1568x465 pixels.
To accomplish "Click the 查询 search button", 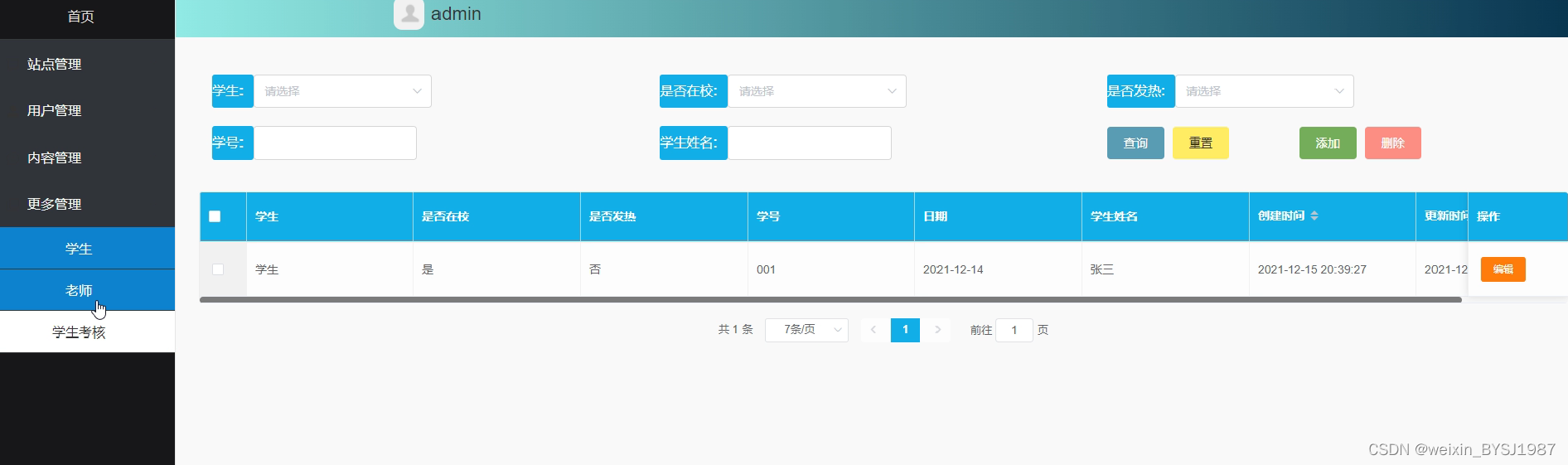I will coord(1135,143).
